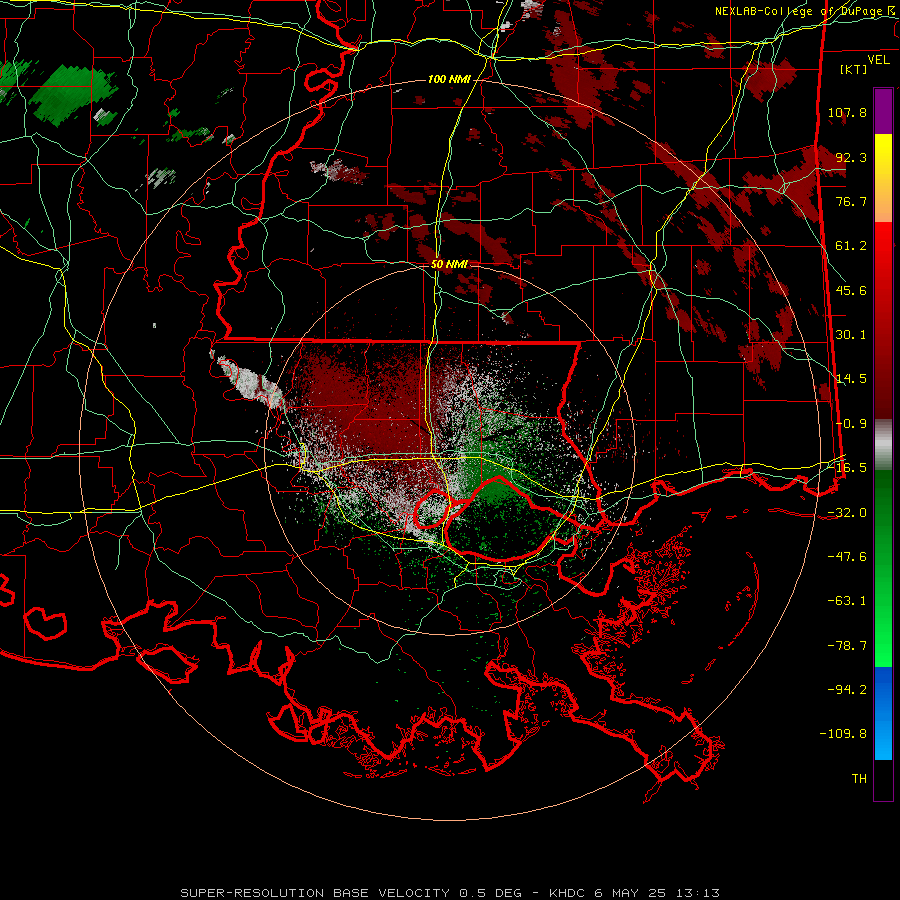Click the 50 NMI range ring label
900x900 pixels.
point(449,264)
